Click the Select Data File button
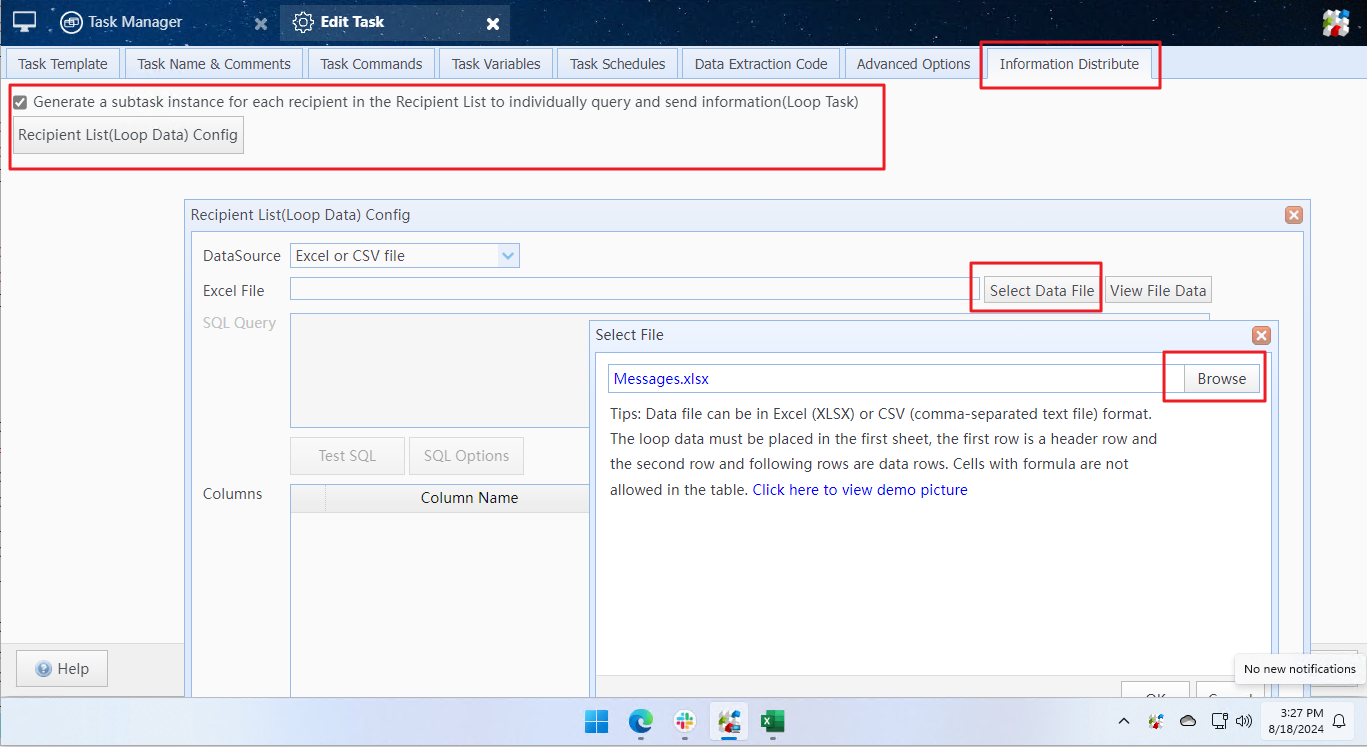 pyautogui.click(x=1042, y=291)
